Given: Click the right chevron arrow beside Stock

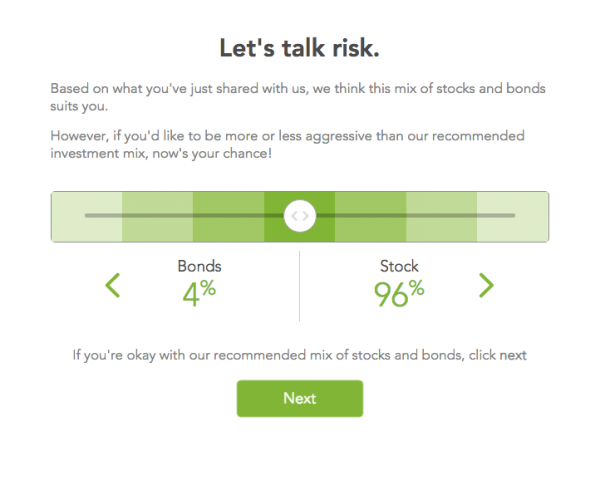Looking at the screenshot, I should coord(486,285).
